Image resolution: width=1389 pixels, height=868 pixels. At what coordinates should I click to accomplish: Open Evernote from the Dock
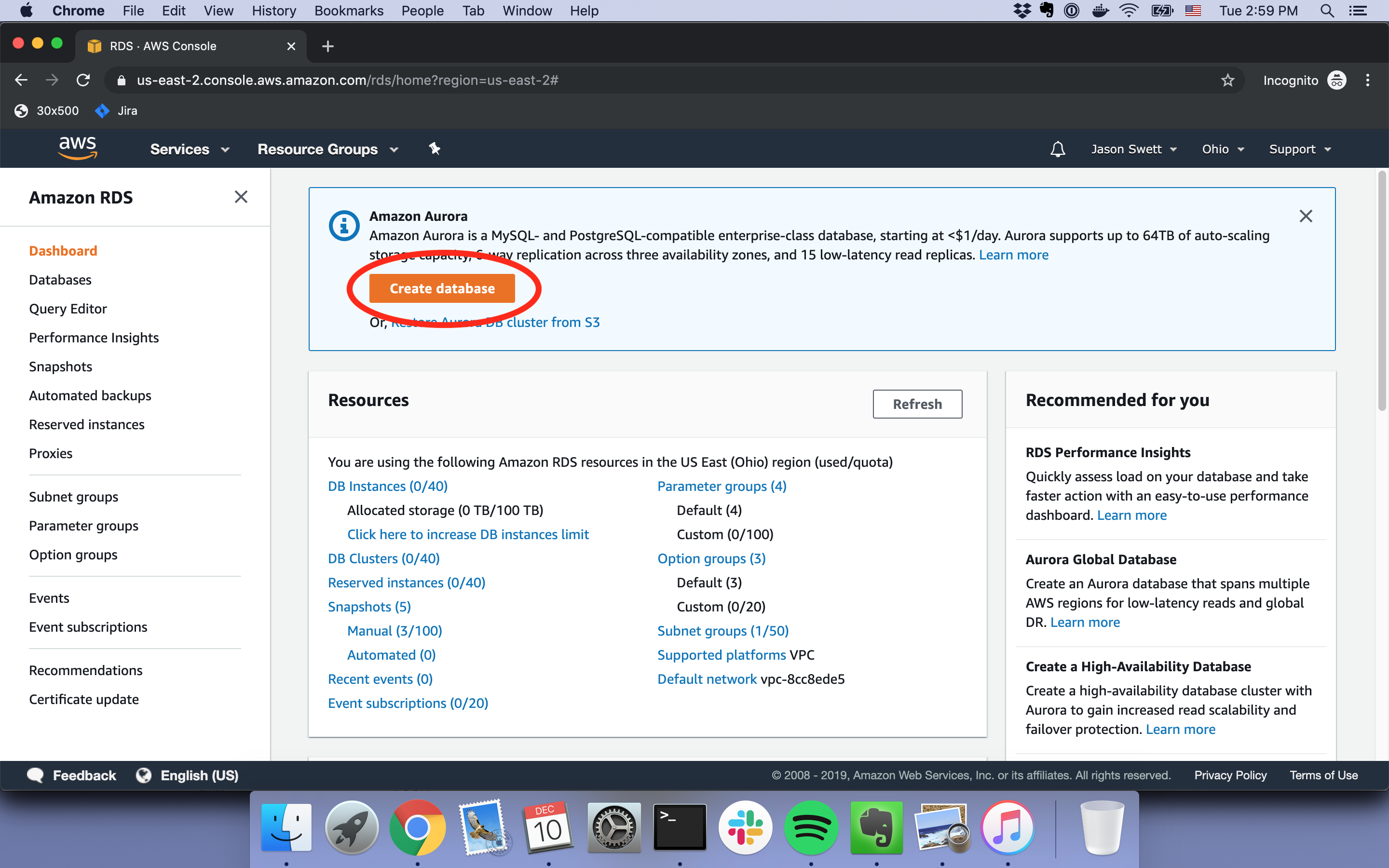pos(876,827)
